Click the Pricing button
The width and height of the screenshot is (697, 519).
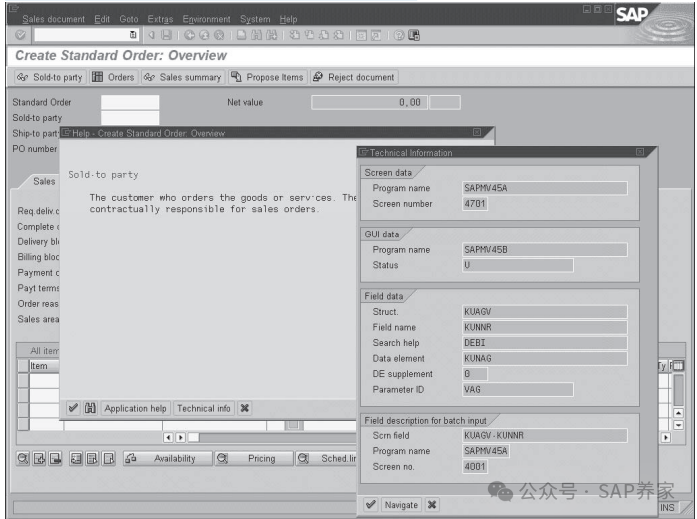[254, 458]
